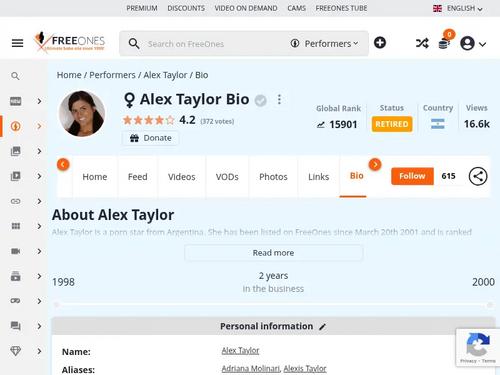Viewport: 500px width, 375px height.
Task: Go to Home in breadcrumb
Action: [x=69, y=75]
